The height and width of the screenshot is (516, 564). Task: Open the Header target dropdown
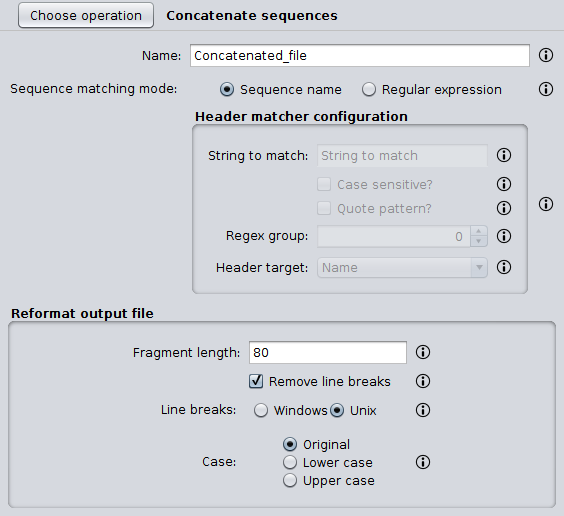(402, 268)
